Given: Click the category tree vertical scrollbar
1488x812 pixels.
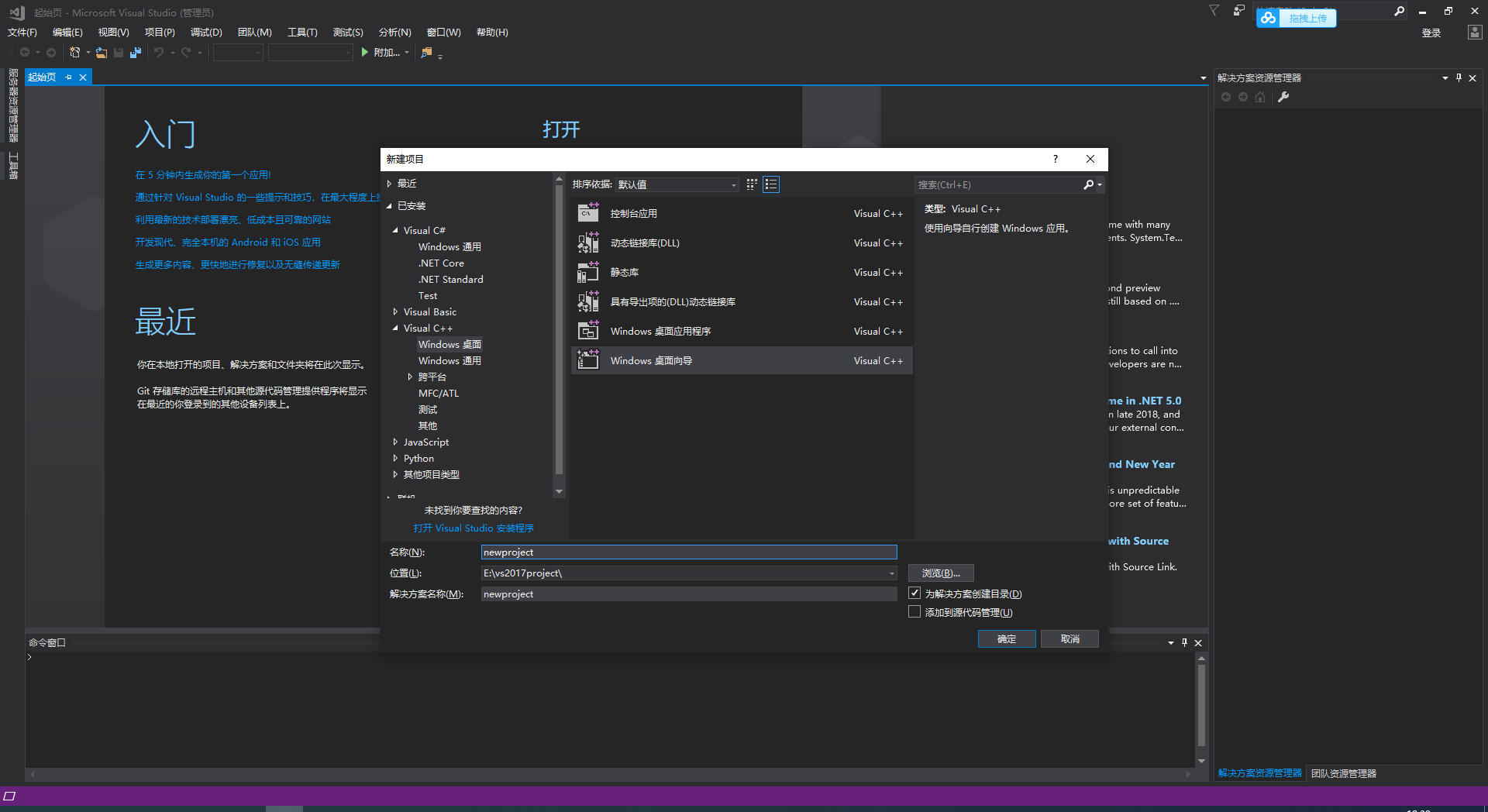Looking at the screenshot, I should tap(559, 329).
